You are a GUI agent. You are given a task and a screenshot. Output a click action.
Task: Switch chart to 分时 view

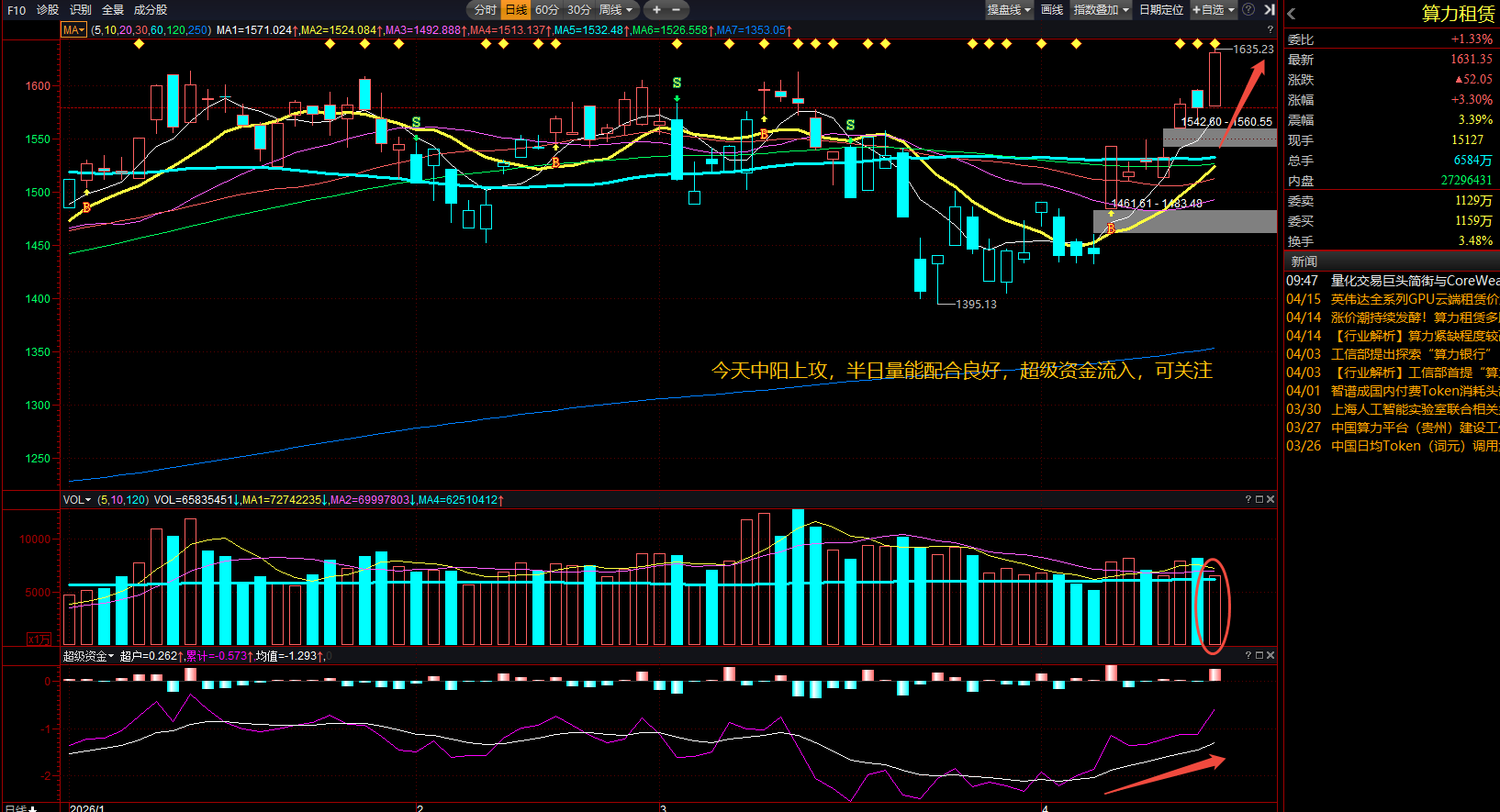485,10
